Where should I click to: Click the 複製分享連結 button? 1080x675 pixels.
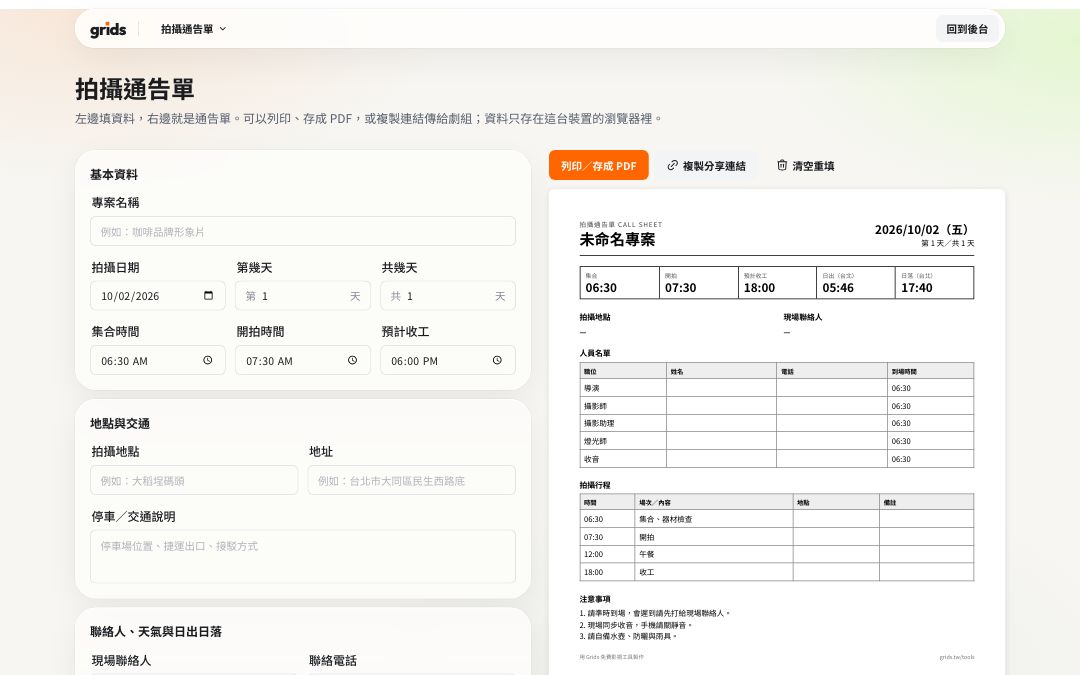706,165
